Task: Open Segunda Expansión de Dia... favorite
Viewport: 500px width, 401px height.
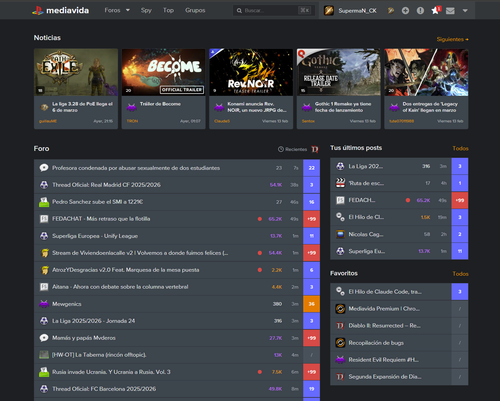Action: (385, 377)
